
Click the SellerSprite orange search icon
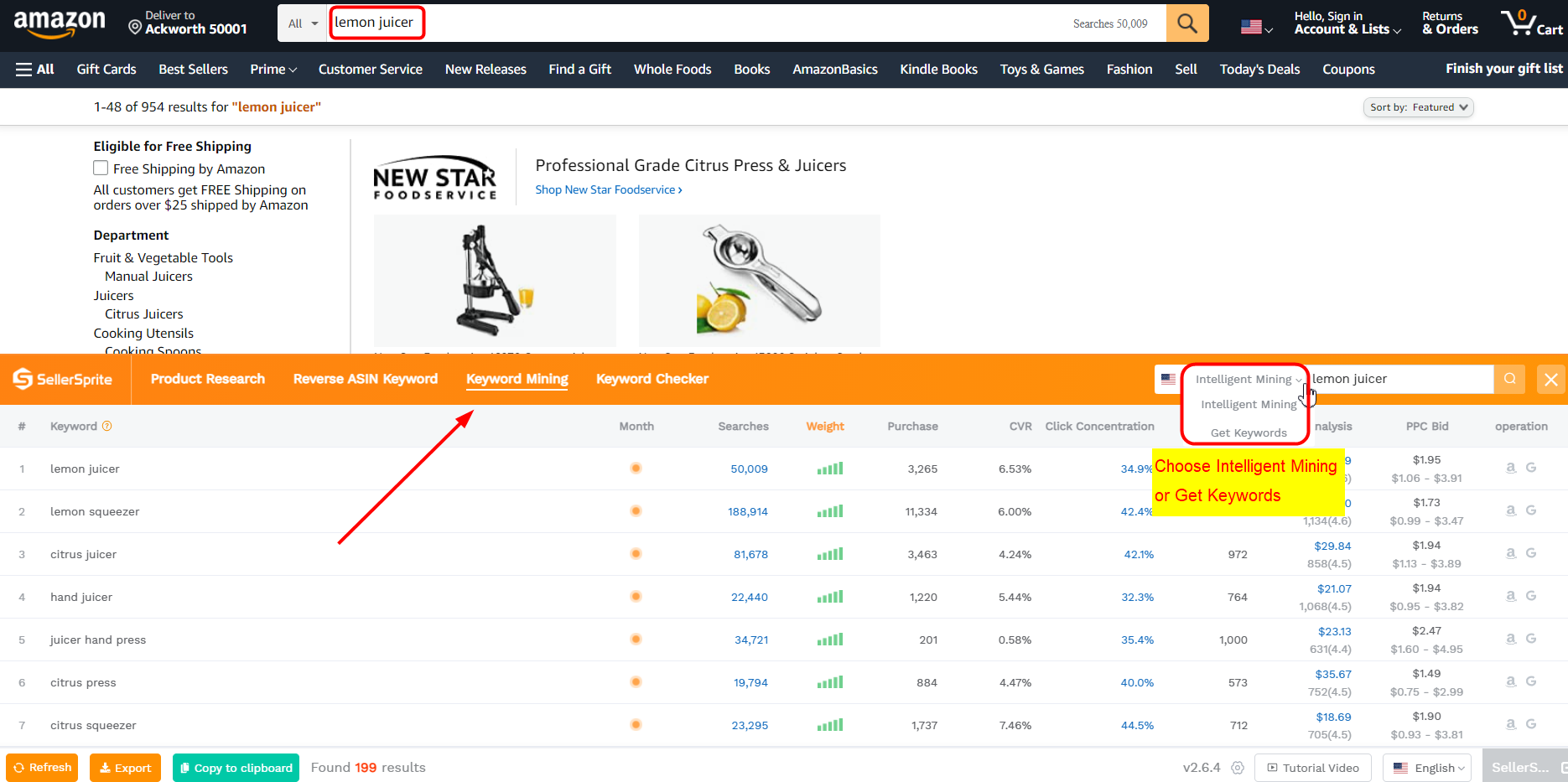(1509, 379)
